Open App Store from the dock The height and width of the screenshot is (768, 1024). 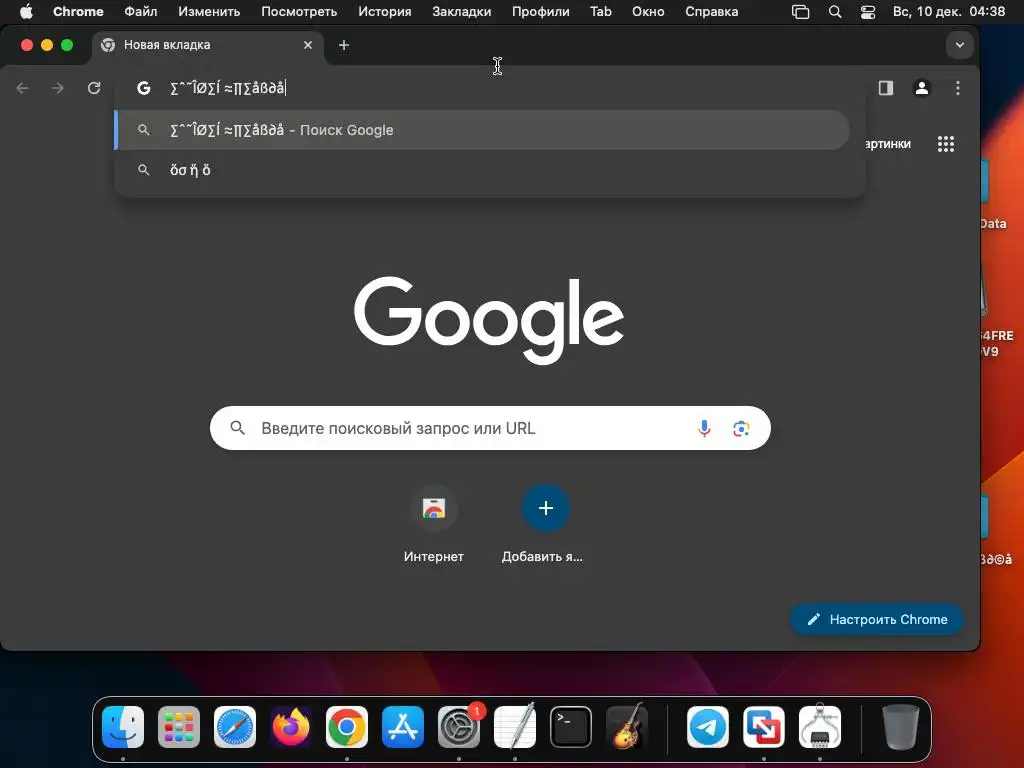[x=403, y=727]
